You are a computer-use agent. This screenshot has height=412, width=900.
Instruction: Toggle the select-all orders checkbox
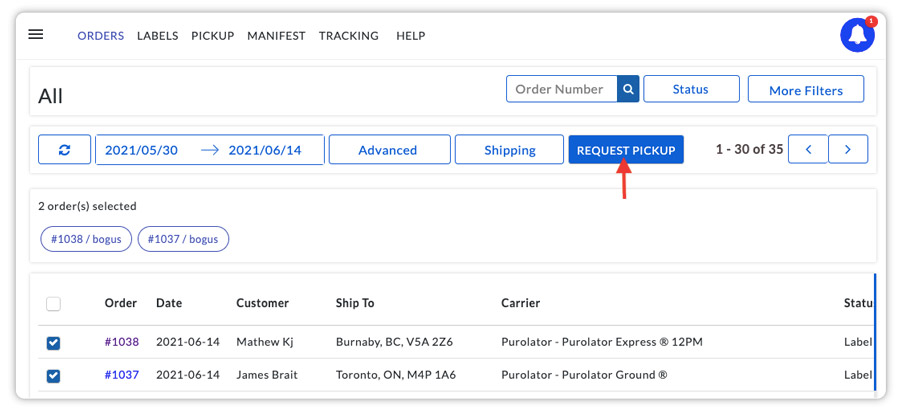53,304
